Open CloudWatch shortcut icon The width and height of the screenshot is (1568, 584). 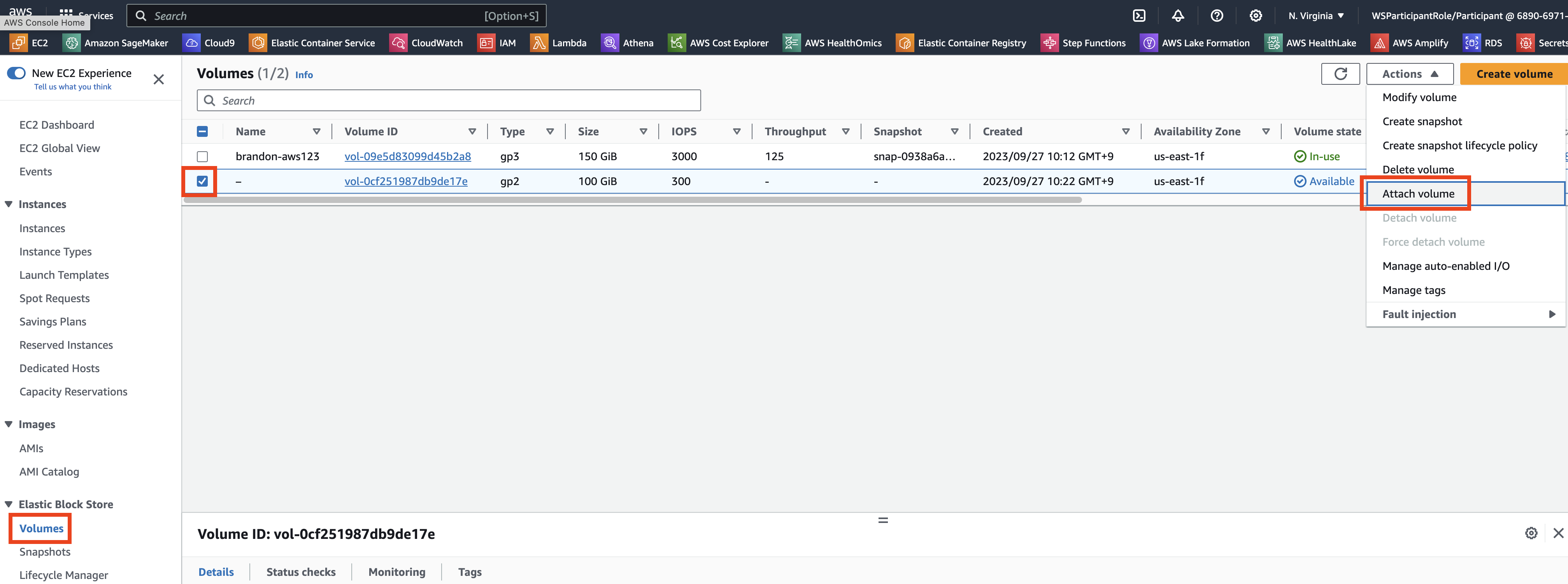point(398,43)
